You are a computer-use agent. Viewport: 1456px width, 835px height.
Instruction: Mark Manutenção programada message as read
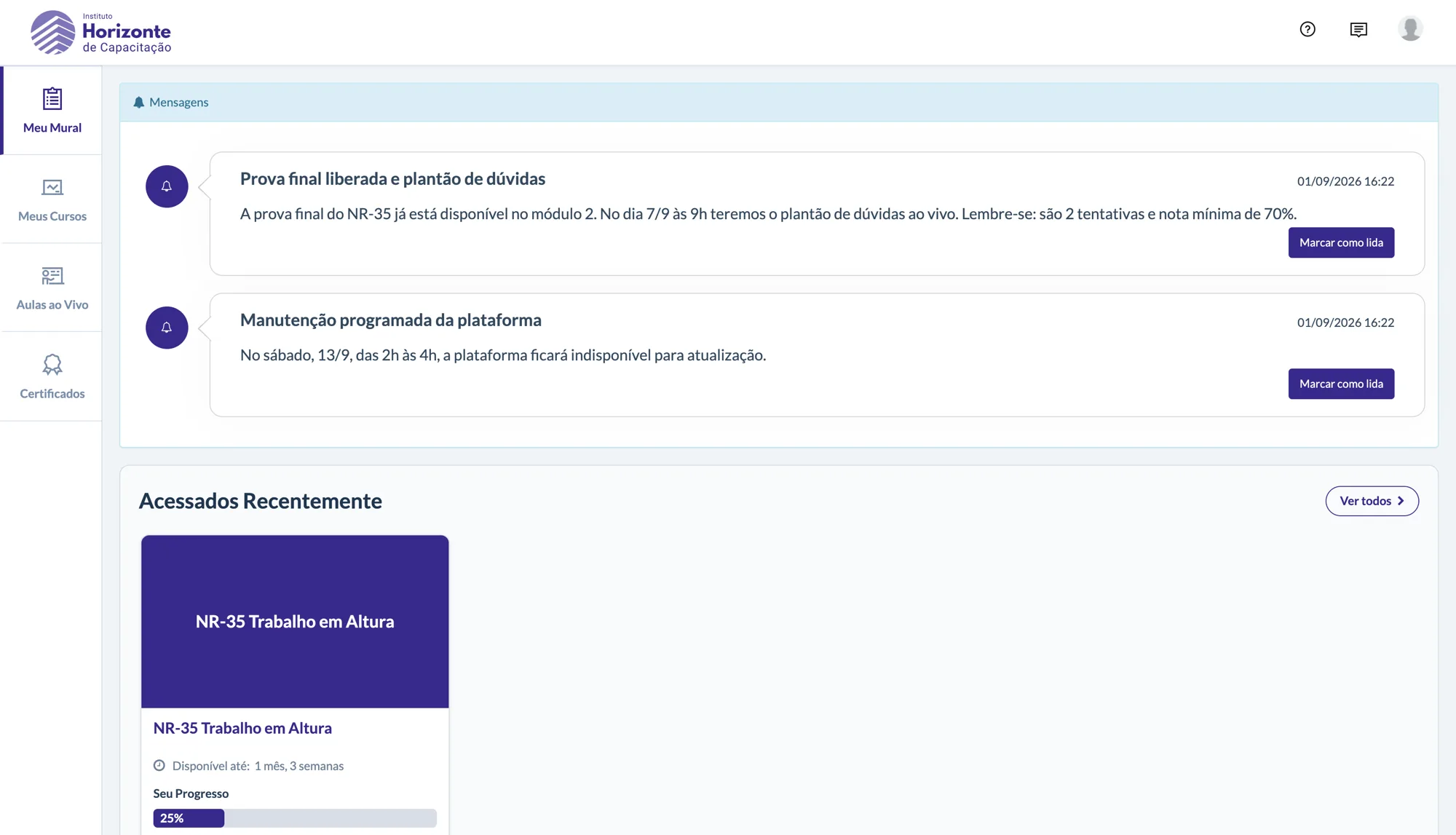(1341, 384)
